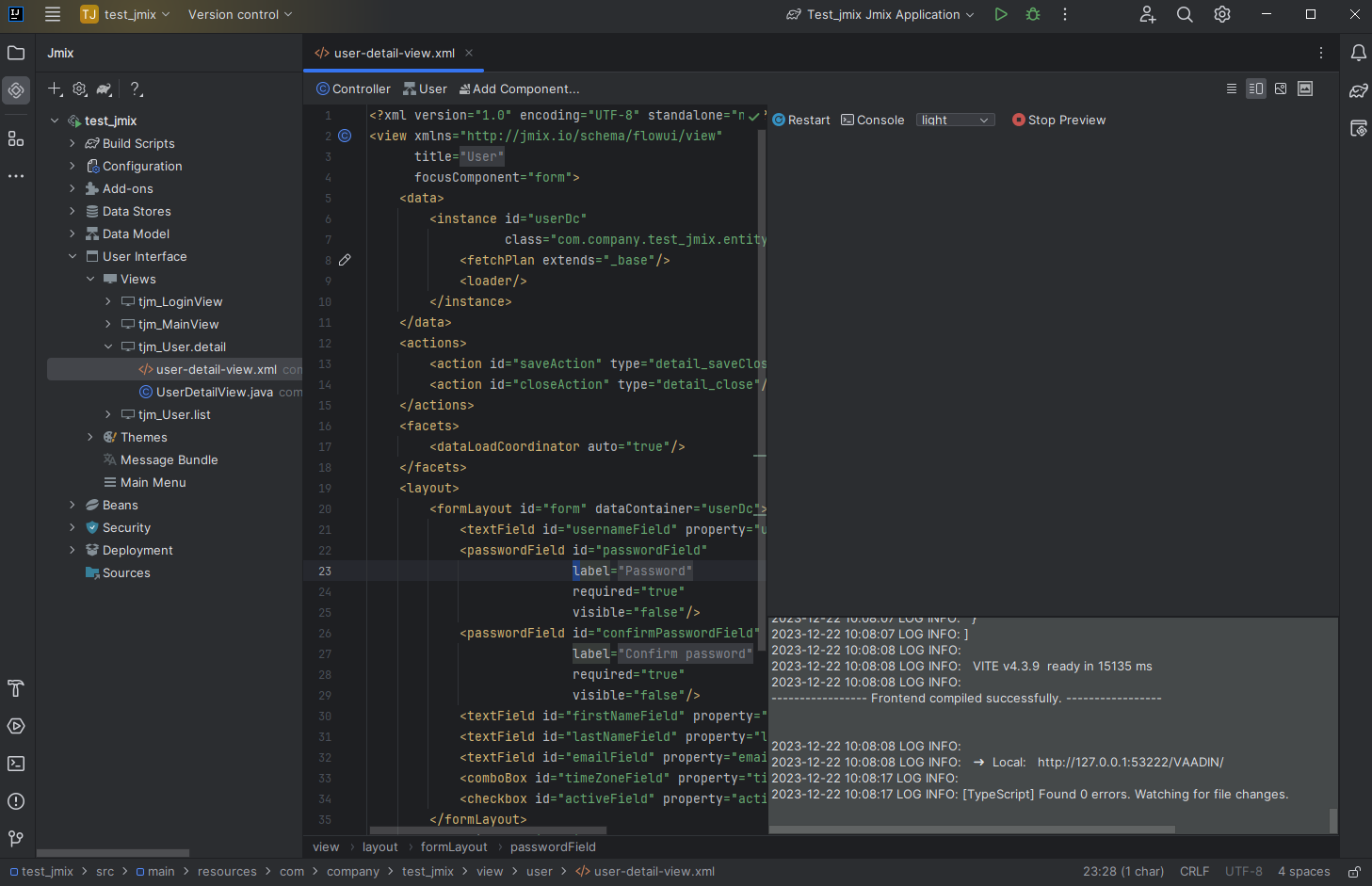Click gutter pencil icon on line 8
The image size is (1372, 886).
[x=345, y=260]
